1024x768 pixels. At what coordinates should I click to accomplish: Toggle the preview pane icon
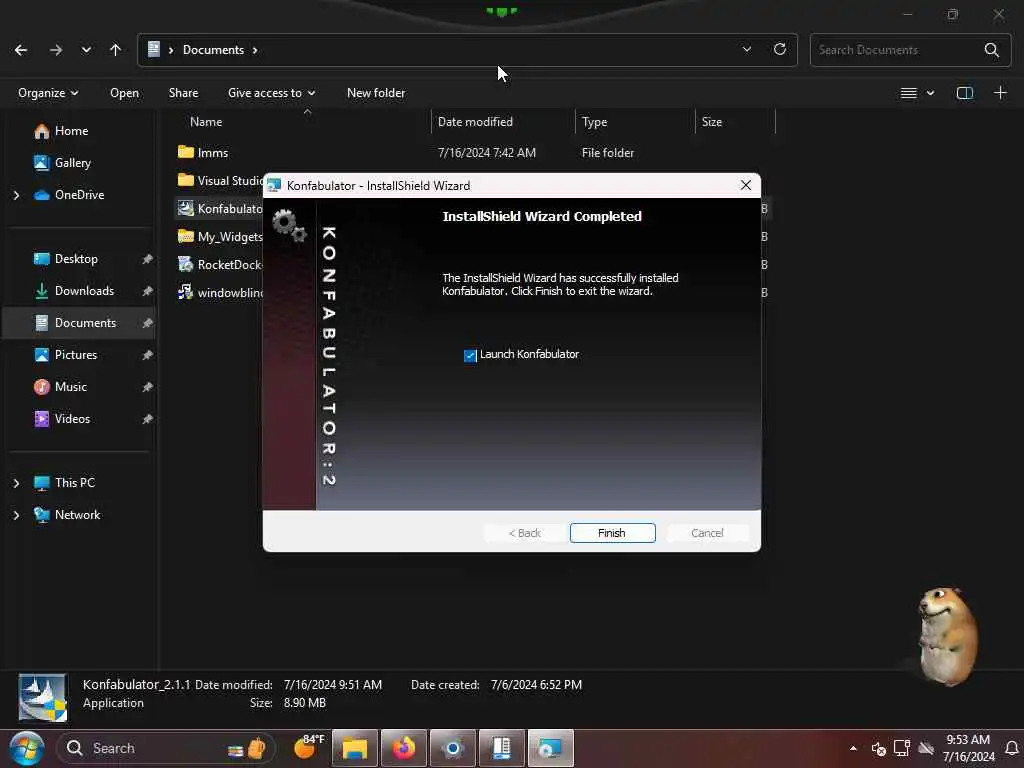[x=965, y=93]
